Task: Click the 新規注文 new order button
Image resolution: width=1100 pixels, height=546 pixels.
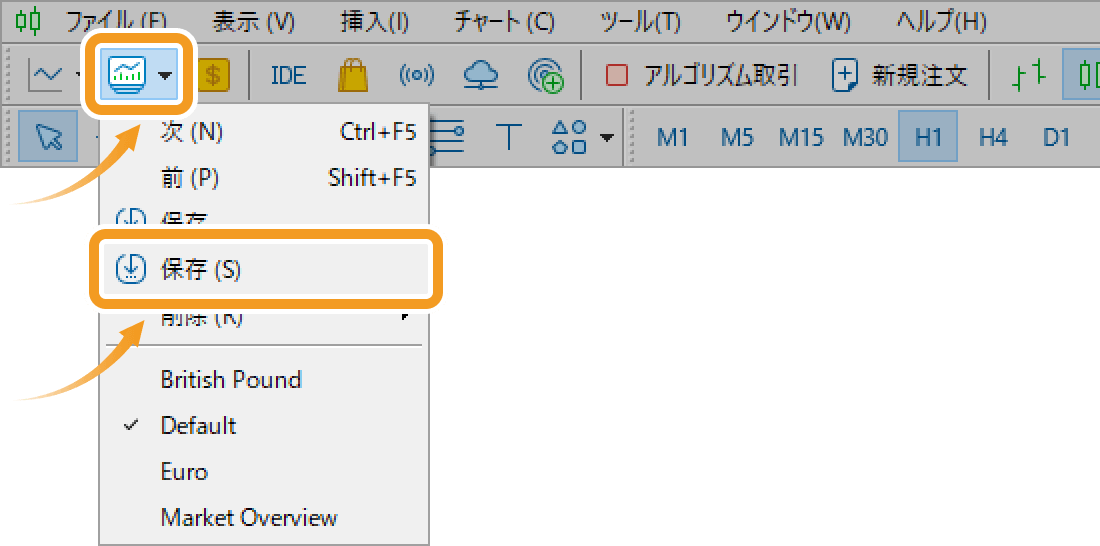Action: (900, 75)
